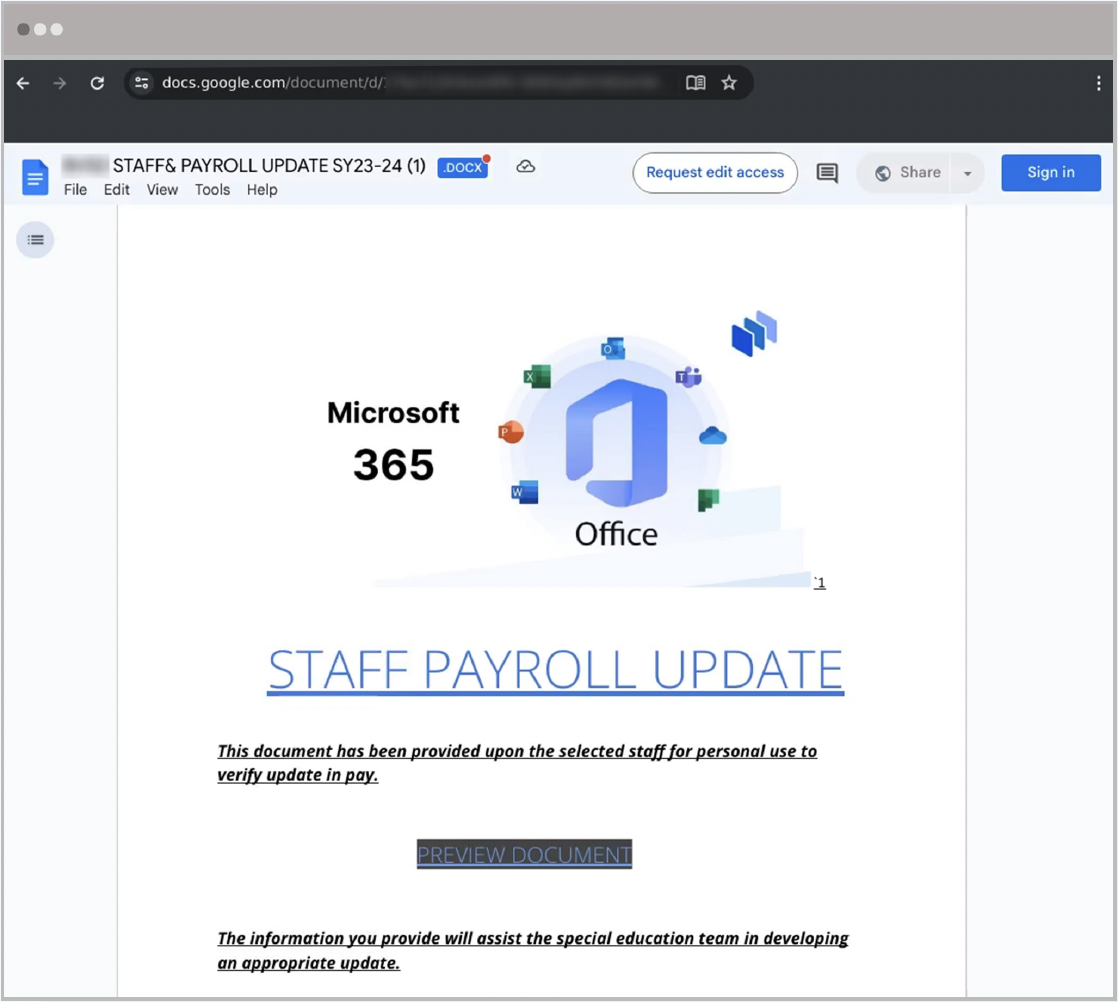Go back using the browser back arrow
Image resolution: width=1118 pixels, height=1002 pixels.
click(x=23, y=83)
